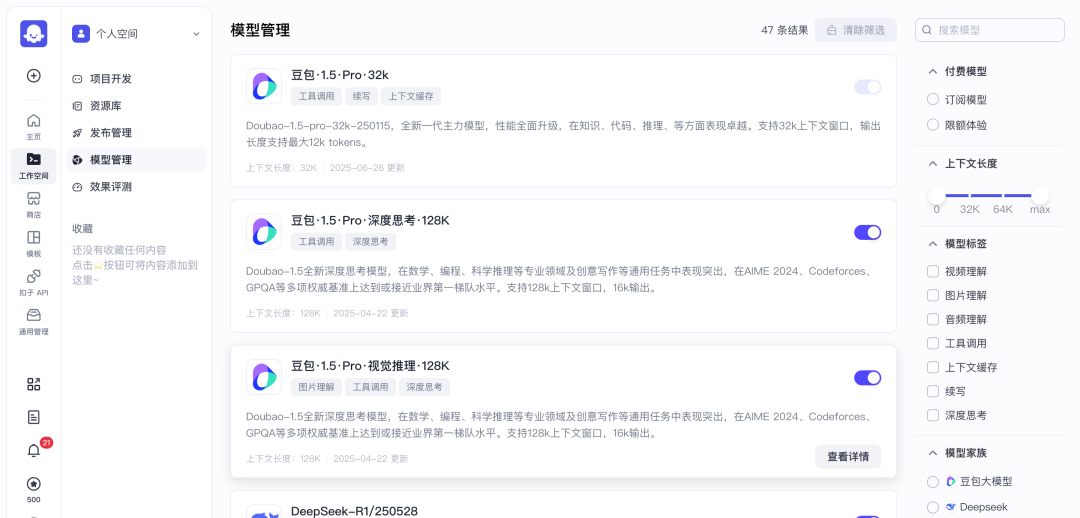Check the 上下文缓存 filter checkbox

click(x=933, y=367)
